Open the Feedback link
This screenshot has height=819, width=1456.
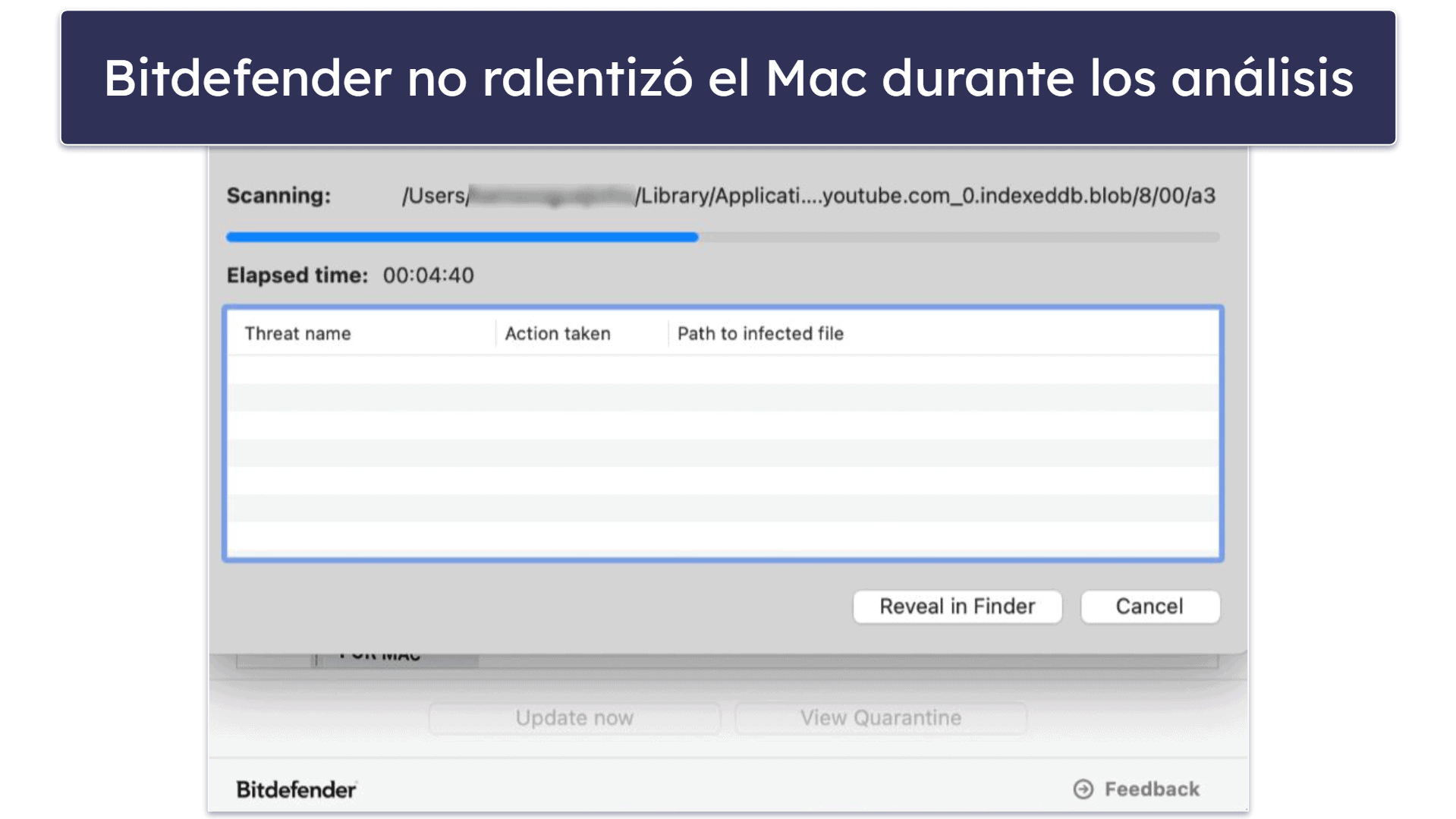[x=1136, y=789]
